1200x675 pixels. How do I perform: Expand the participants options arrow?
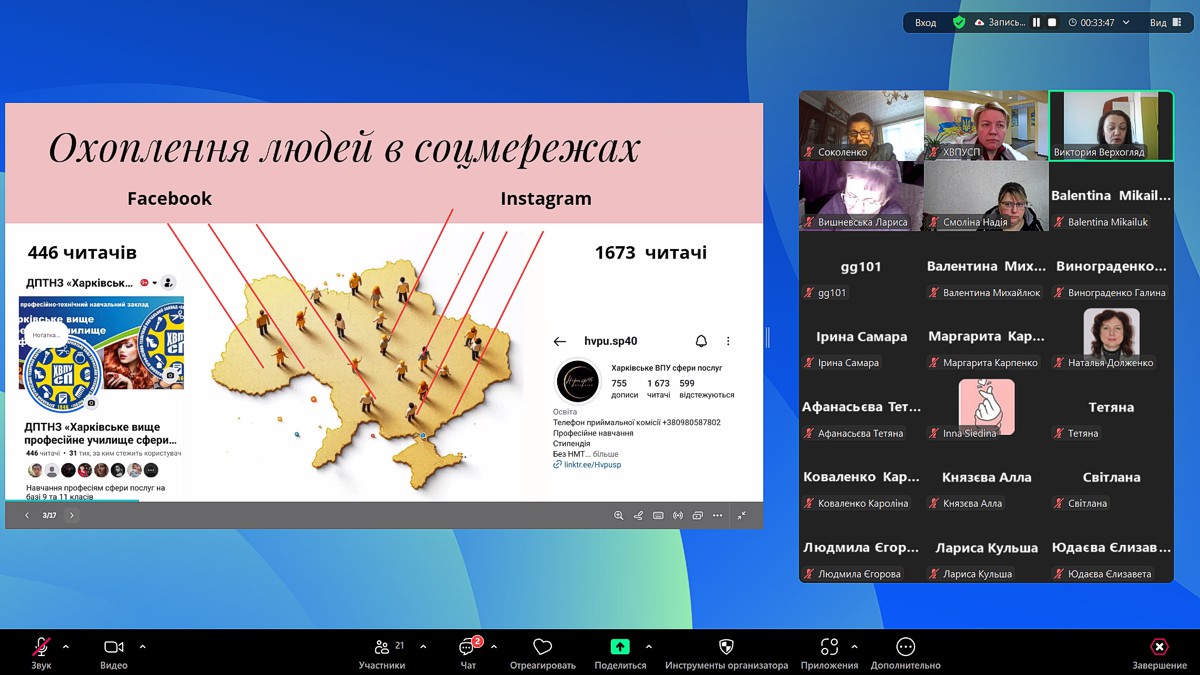pos(423,647)
